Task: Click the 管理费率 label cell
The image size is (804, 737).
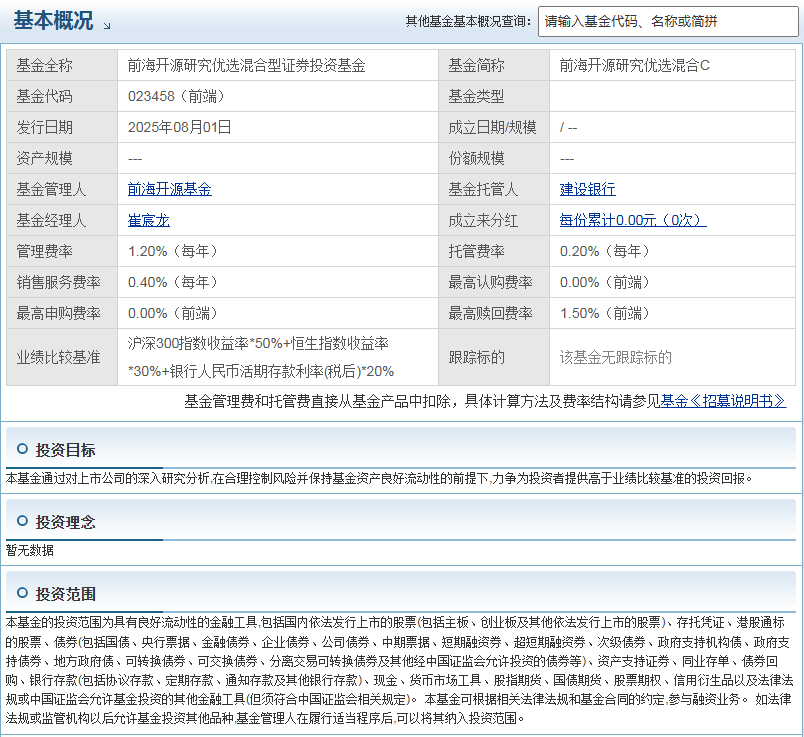Action: tap(62, 251)
